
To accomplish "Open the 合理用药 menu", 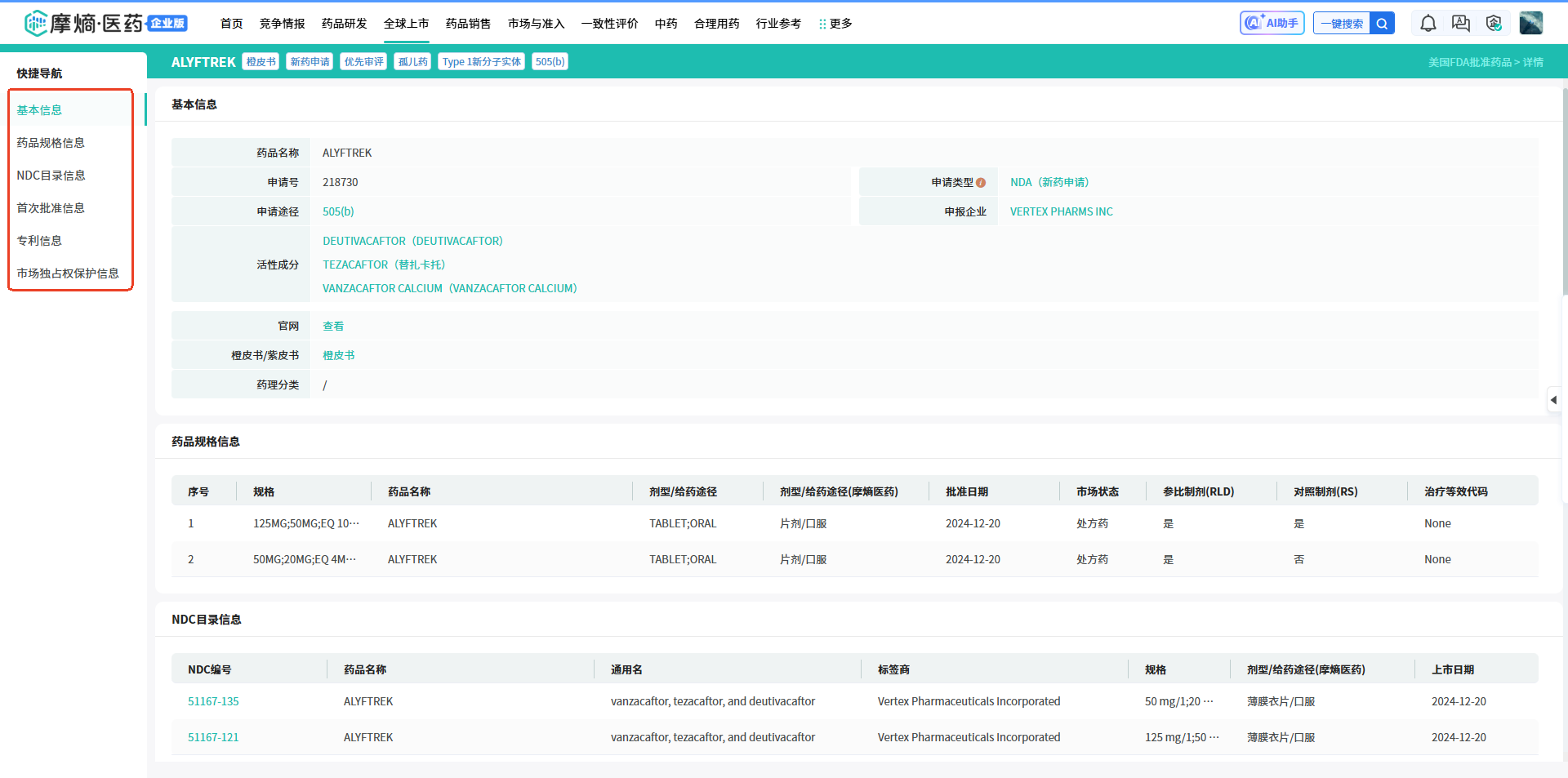I will [717, 24].
